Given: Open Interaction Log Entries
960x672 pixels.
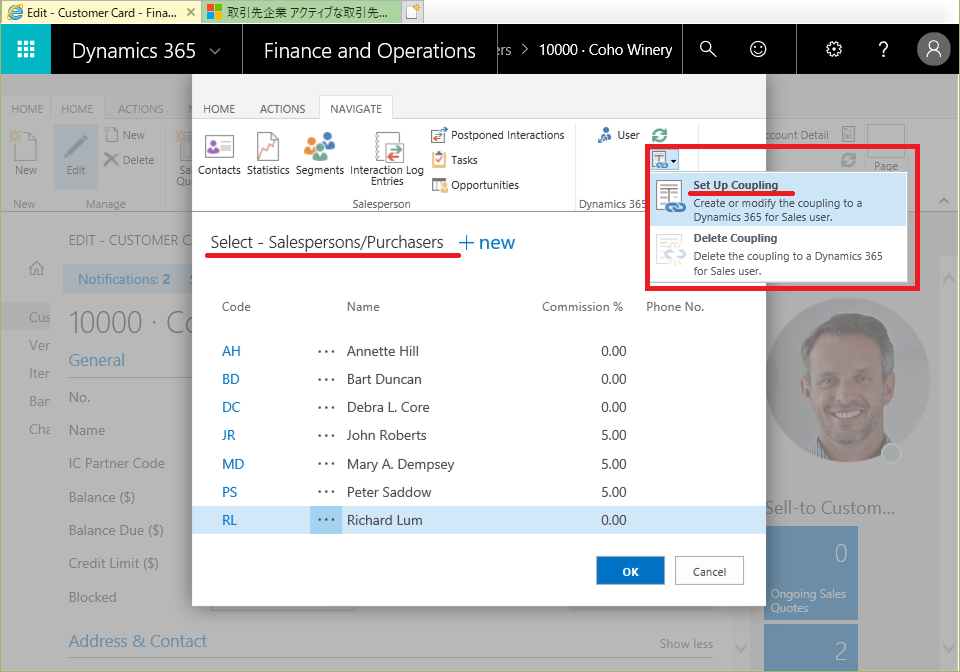Looking at the screenshot, I should 387,159.
